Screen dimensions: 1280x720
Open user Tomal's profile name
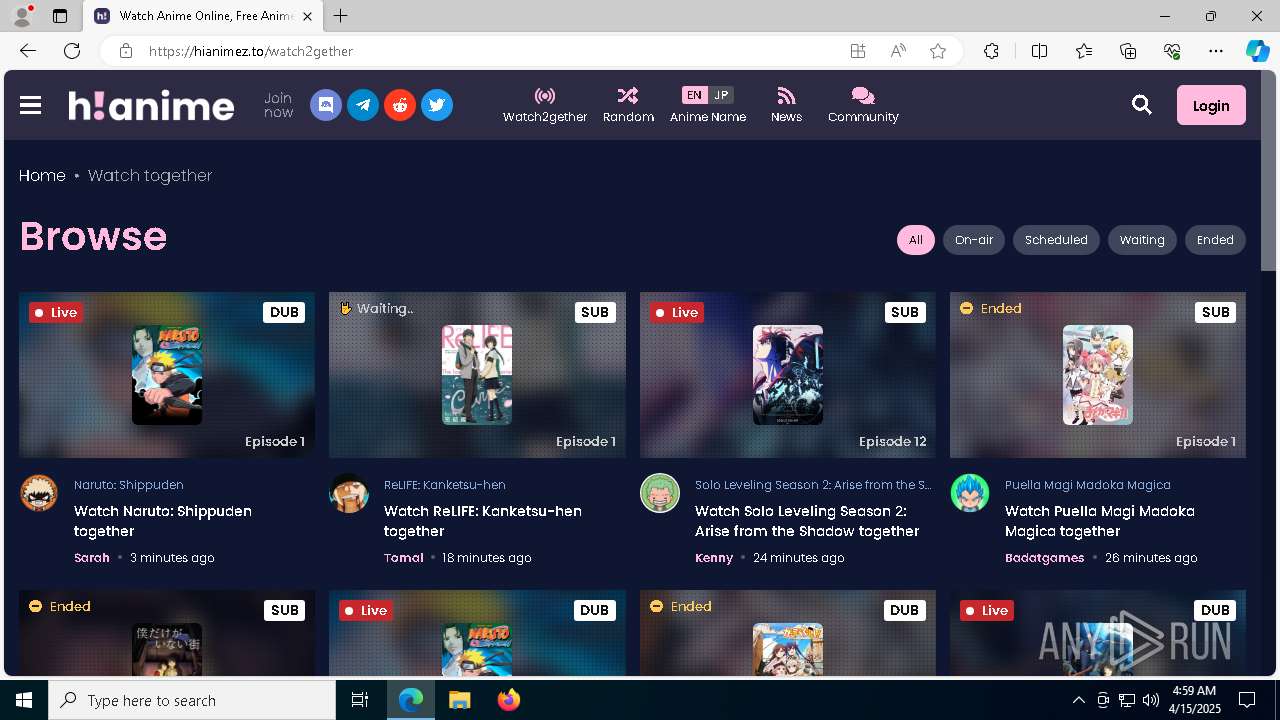(x=404, y=558)
